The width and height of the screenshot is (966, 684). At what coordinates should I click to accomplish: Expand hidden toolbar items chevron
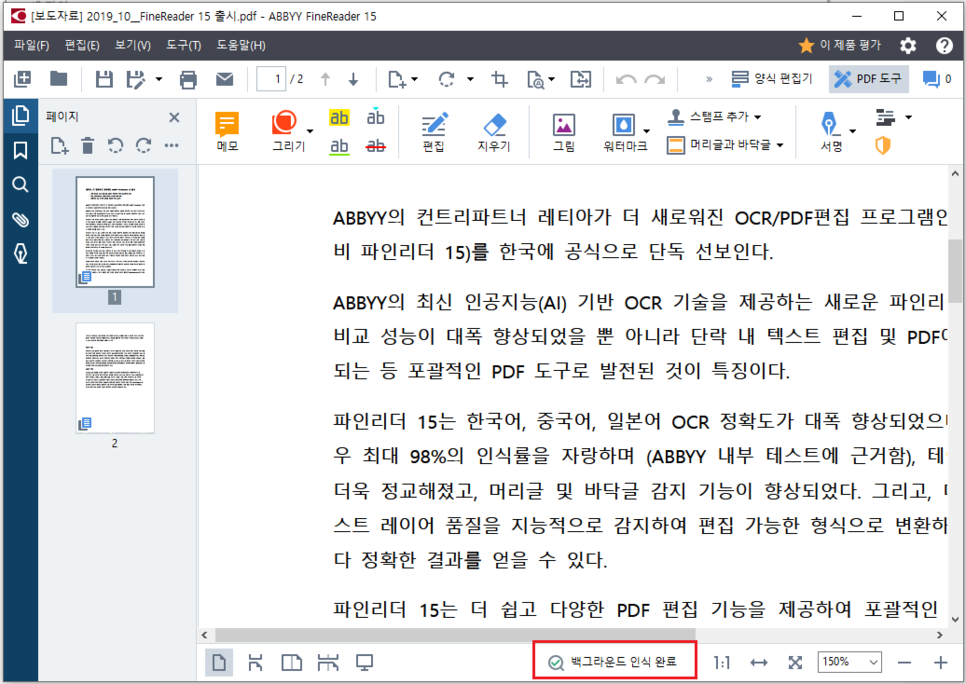[709, 79]
